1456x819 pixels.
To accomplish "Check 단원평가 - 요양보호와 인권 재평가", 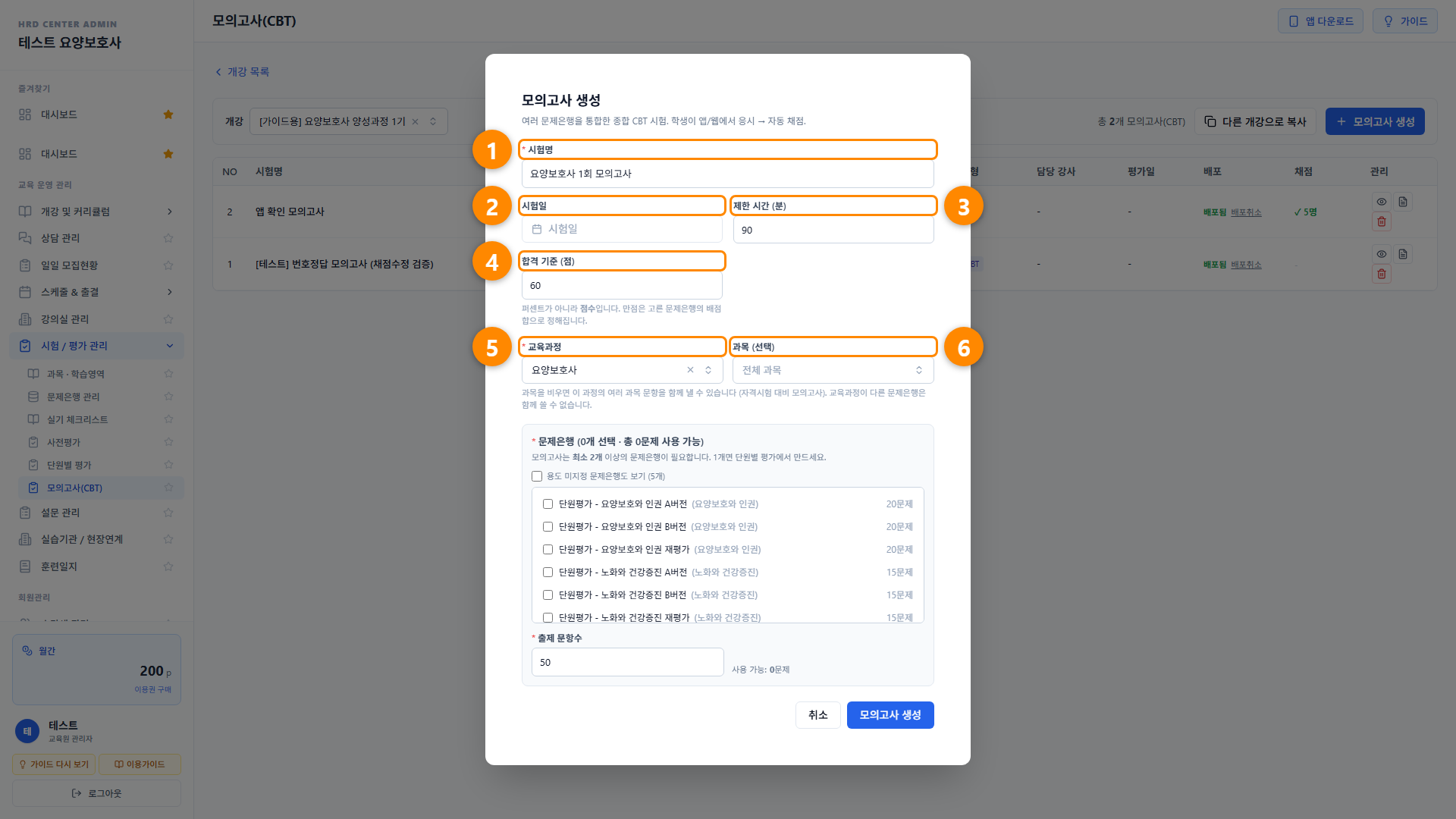I will (548, 549).
